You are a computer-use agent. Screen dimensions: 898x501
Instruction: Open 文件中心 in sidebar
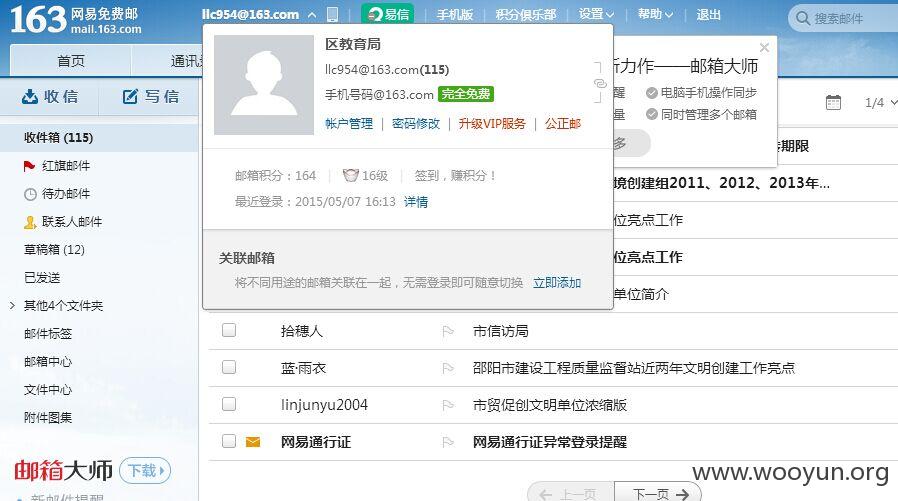[48, 390]
